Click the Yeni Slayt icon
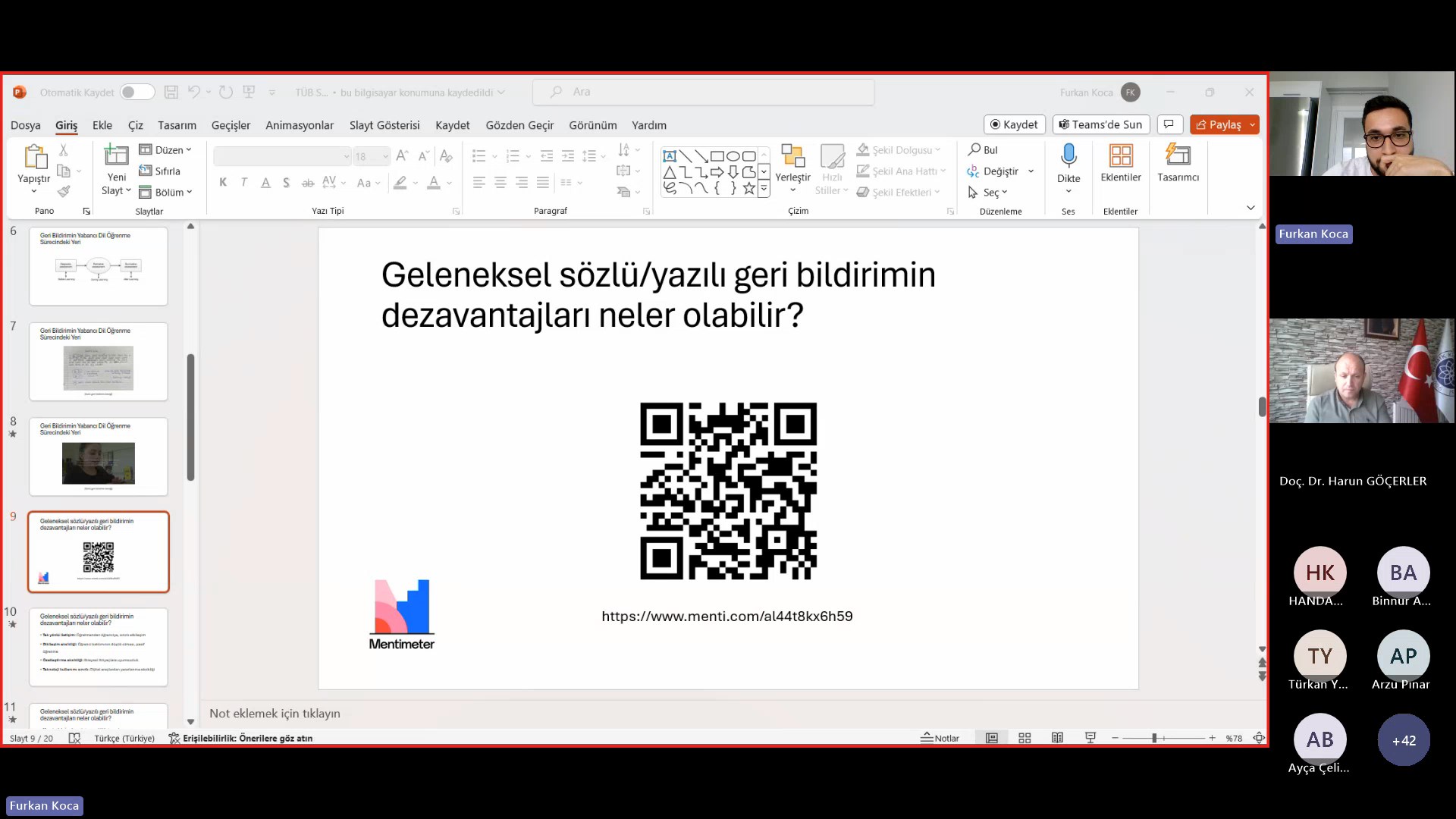1456x819 pixels. (116, 156)
